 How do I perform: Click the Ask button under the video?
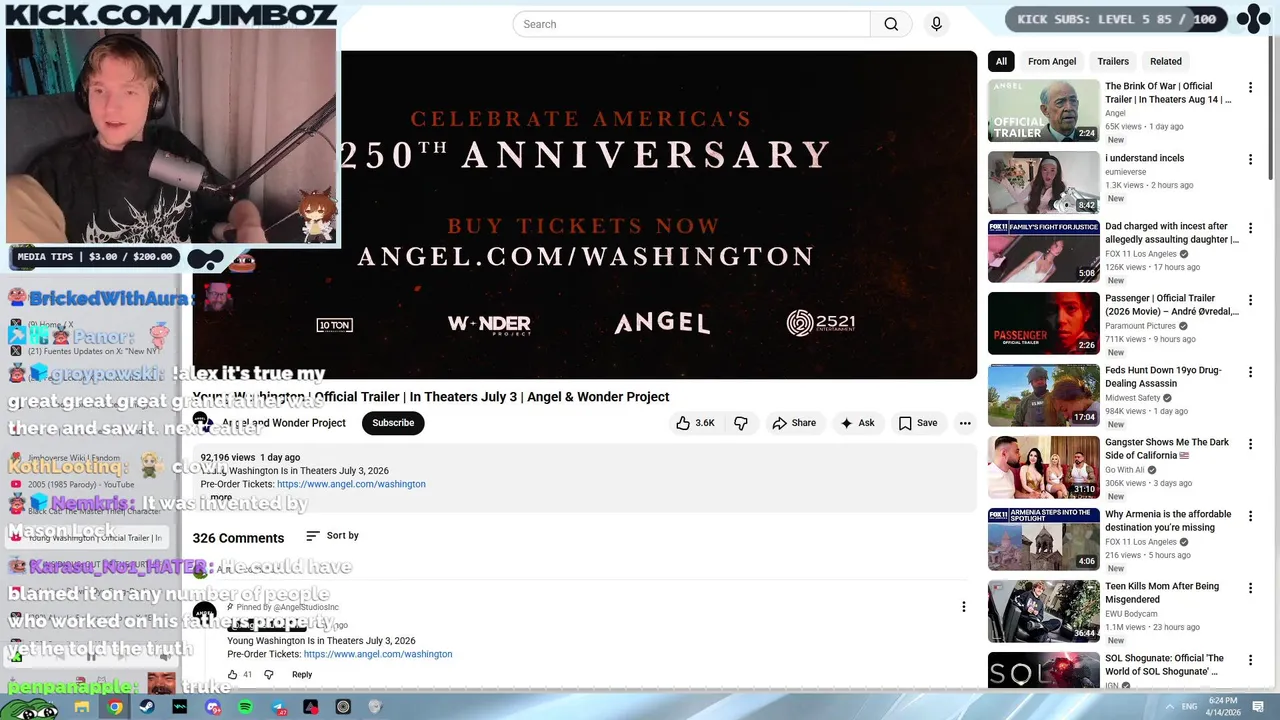coord(857,423)
